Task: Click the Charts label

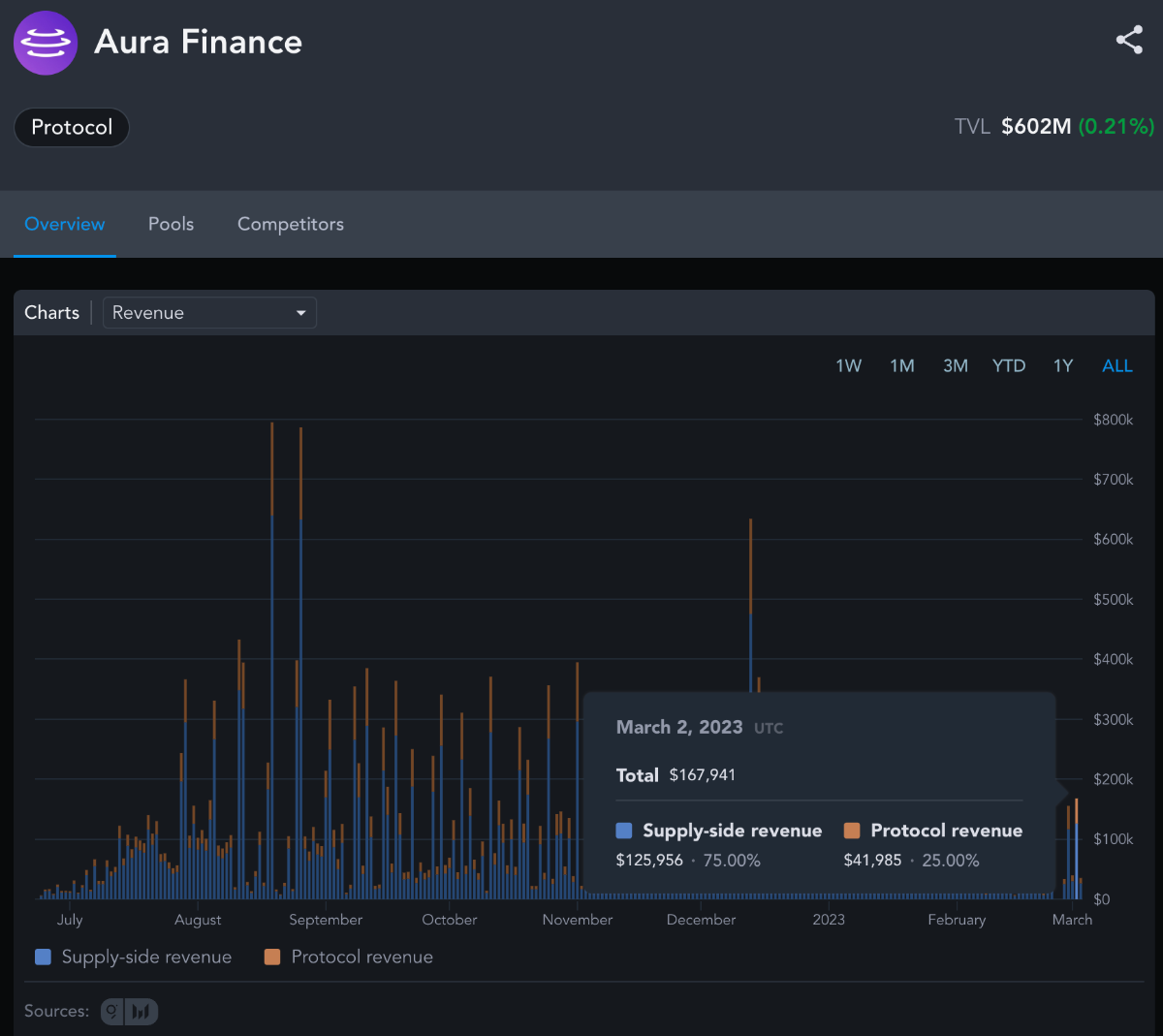Action: point(52,313)
